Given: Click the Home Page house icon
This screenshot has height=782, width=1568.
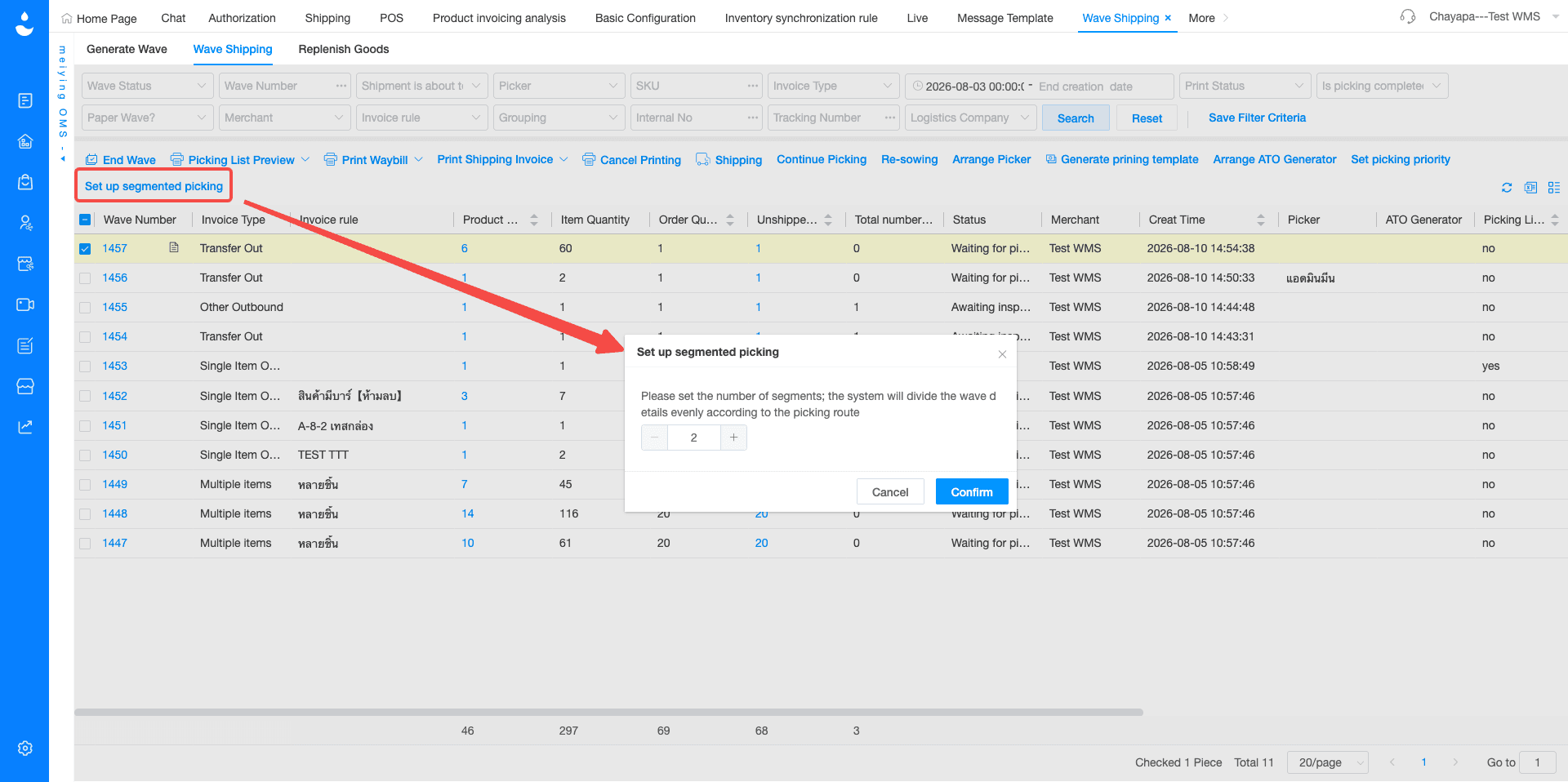Looking at the screenshot, I should (67, 18).
